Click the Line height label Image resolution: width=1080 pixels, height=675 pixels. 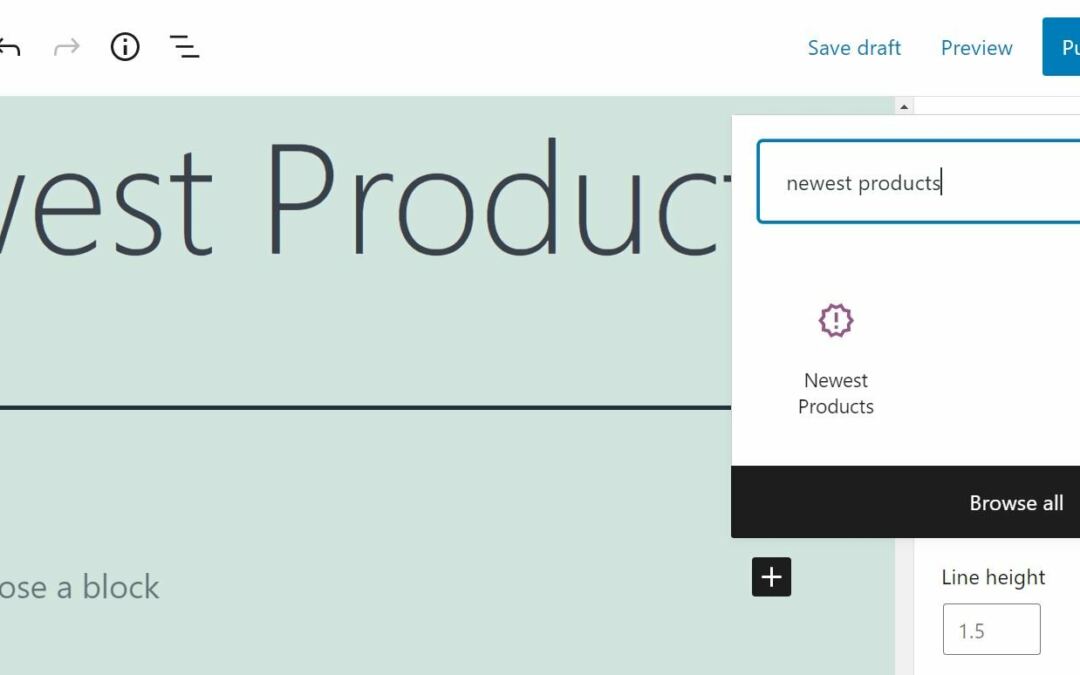tap(993, 577)
